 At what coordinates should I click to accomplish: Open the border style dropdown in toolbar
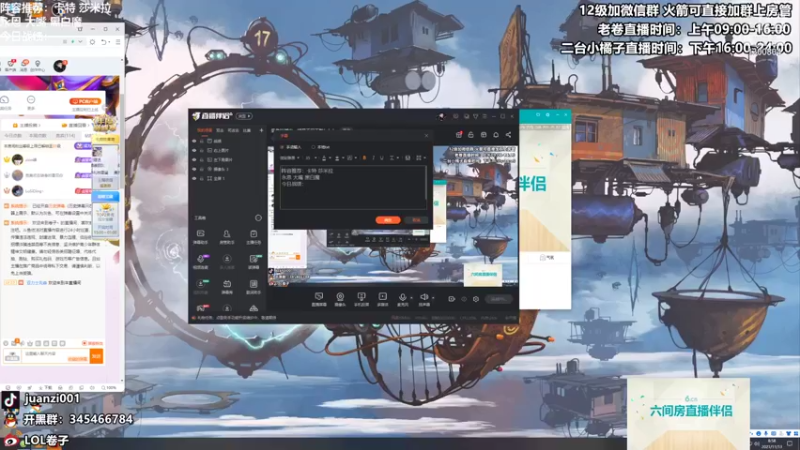(x=351, y=158)
